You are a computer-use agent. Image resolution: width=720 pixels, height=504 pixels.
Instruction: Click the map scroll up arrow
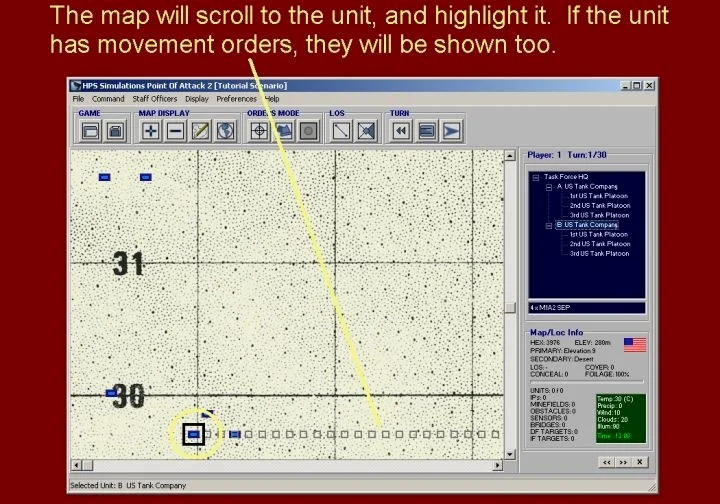pyautogui.click(x=510, y=156)
